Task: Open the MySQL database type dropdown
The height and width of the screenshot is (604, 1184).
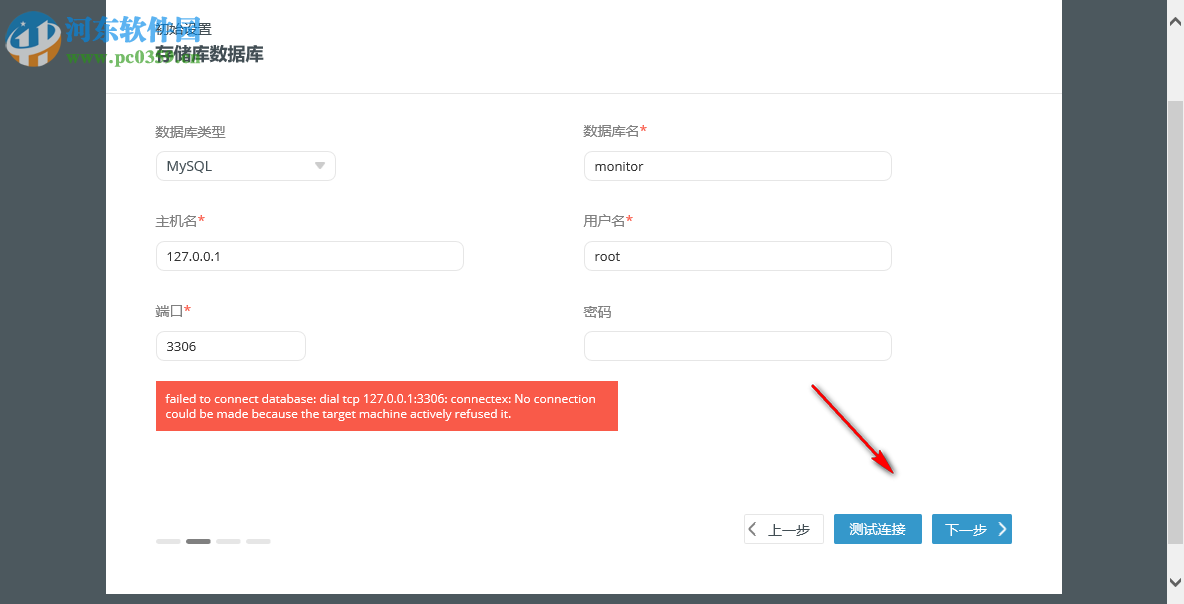Action: click(245, 166)
